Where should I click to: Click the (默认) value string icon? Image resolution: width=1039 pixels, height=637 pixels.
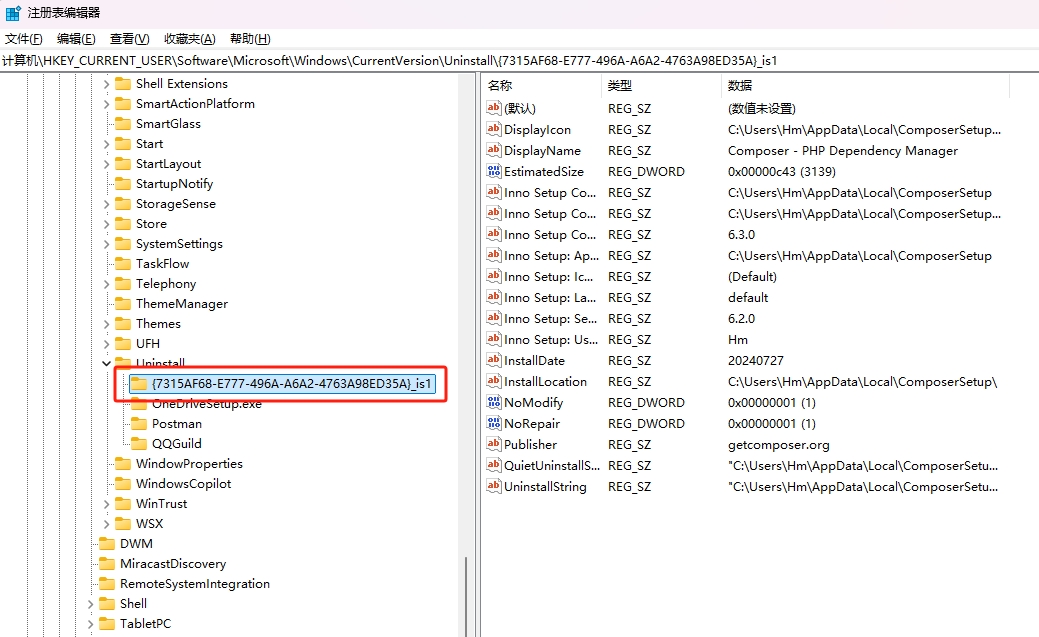[x=494, y=107]
